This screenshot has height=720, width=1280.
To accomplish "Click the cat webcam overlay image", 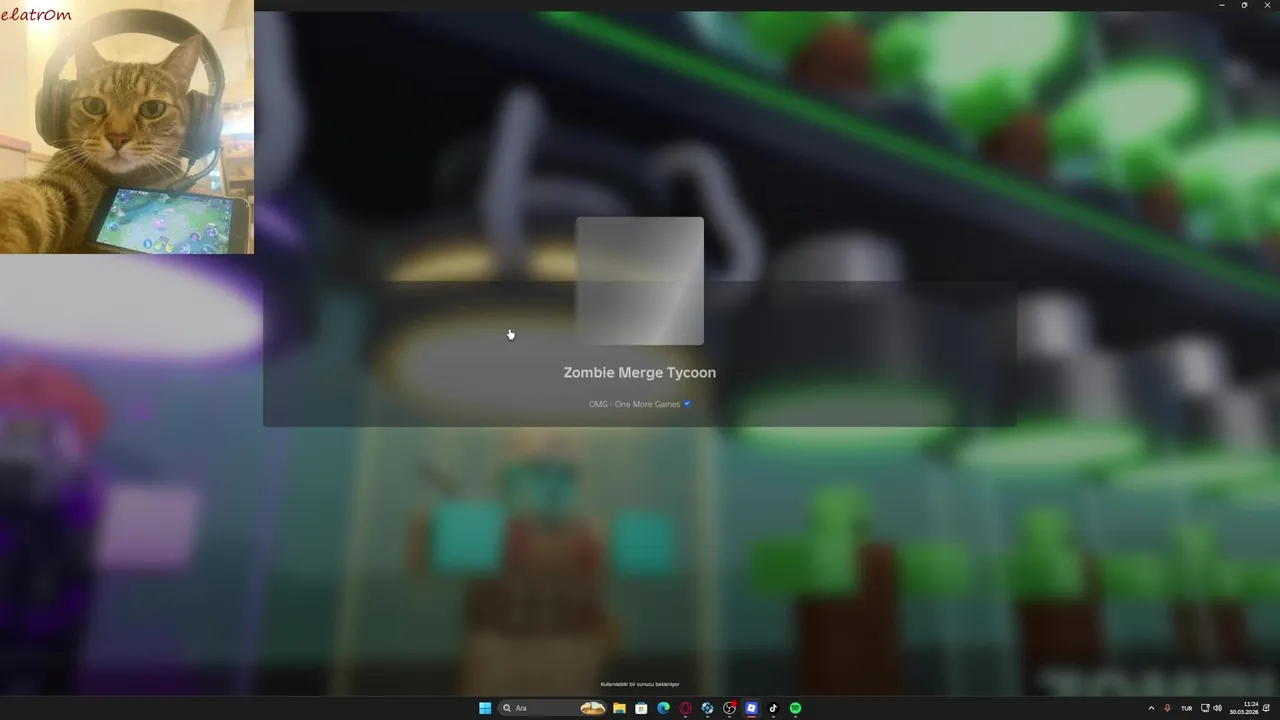I will point(127,127).
